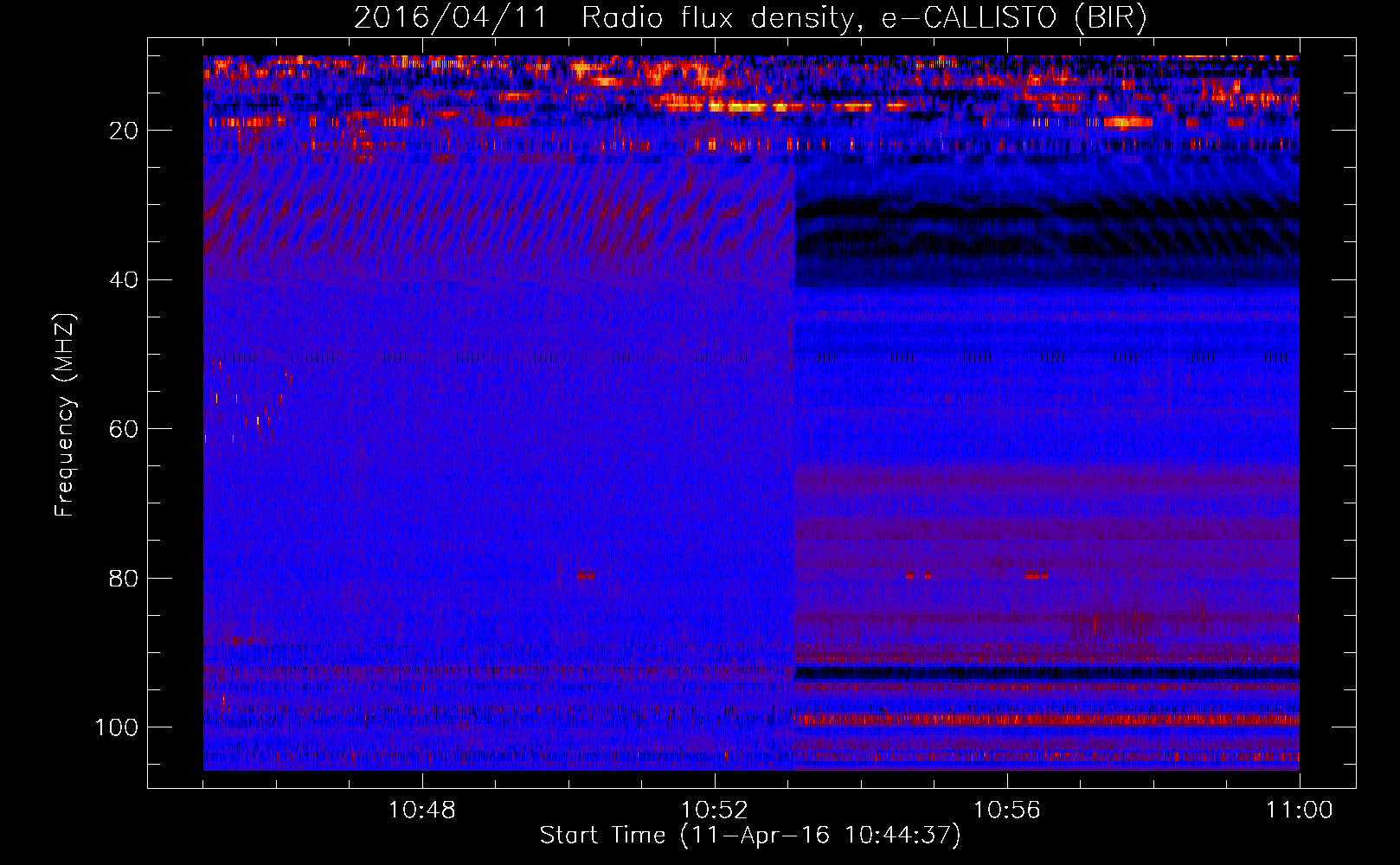This screenshot has width=1400, height=865.
Task: Click the 80 MHz frequency tick label
Action: click(x=125, y=578)
